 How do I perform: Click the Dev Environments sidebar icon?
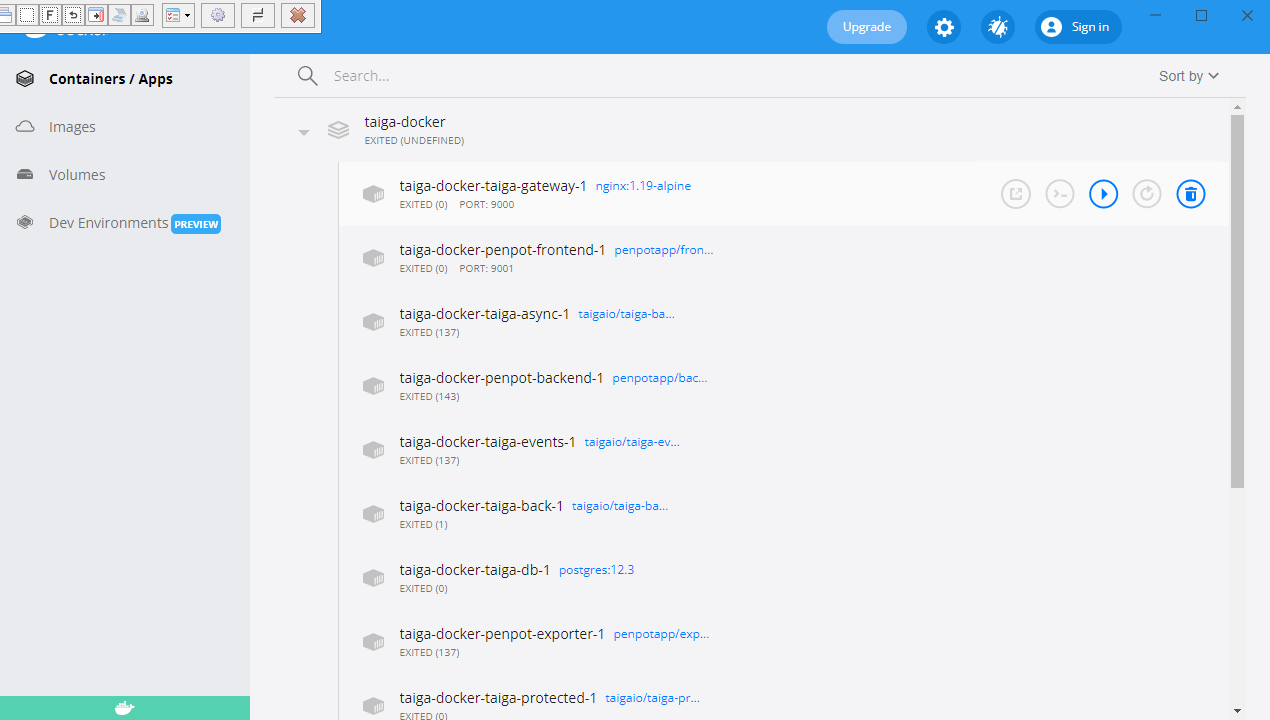tap(26, 223)
